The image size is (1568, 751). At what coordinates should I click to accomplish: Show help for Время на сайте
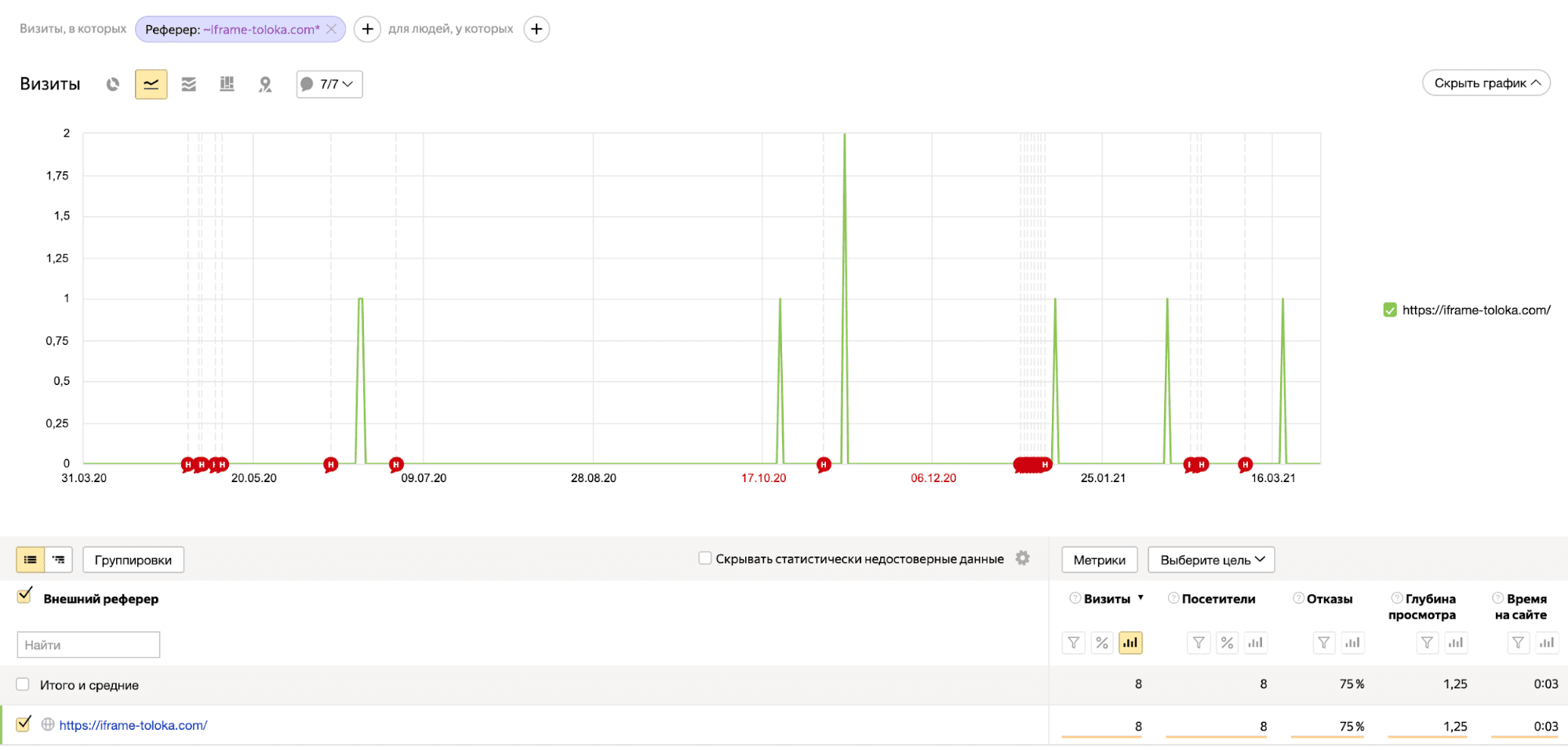[1497, 598]
